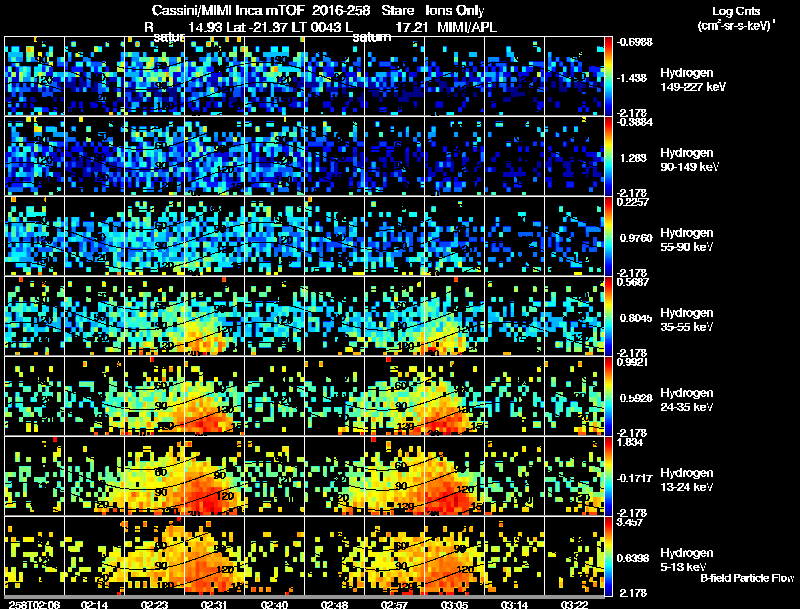The image size is (800, 609).
Task: Click the Hydrogen 35-55 keV color scale bar
Action: pos(608,316)
